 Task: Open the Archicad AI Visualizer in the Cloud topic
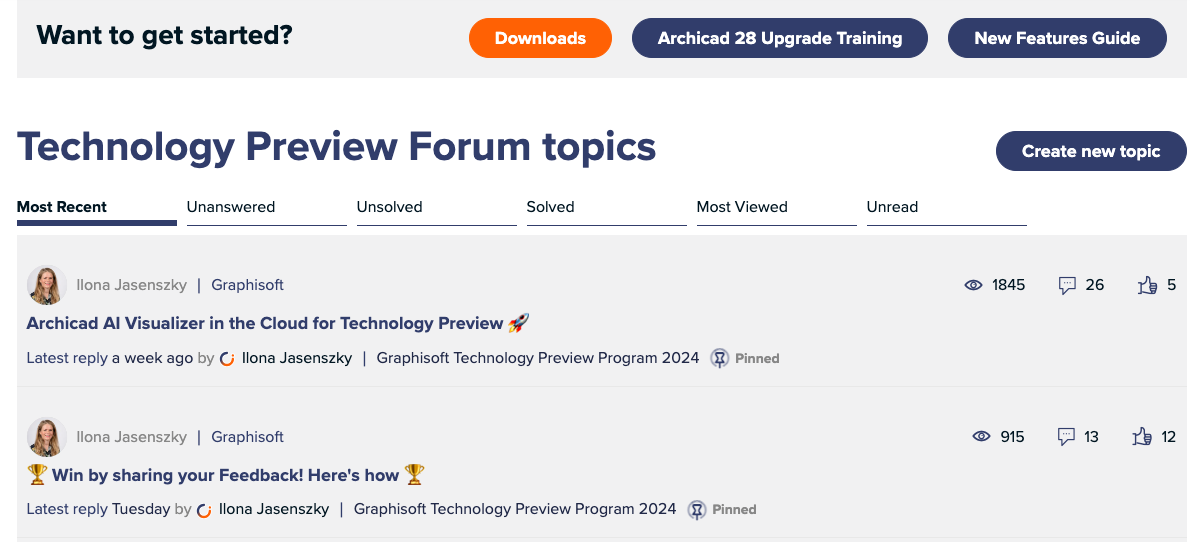click(x=278, y=323)
